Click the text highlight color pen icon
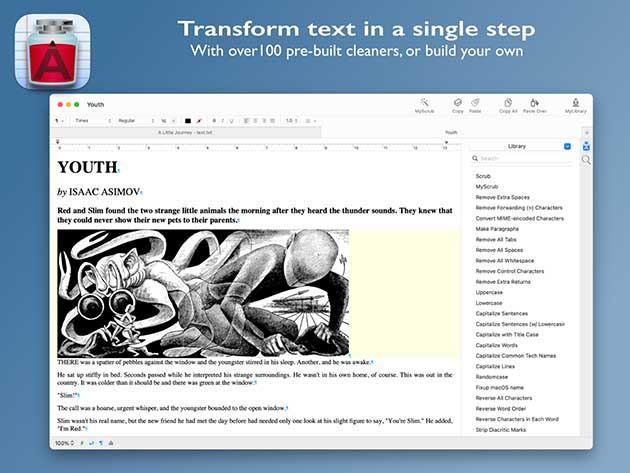630x473 pixels. pos(199,121)
